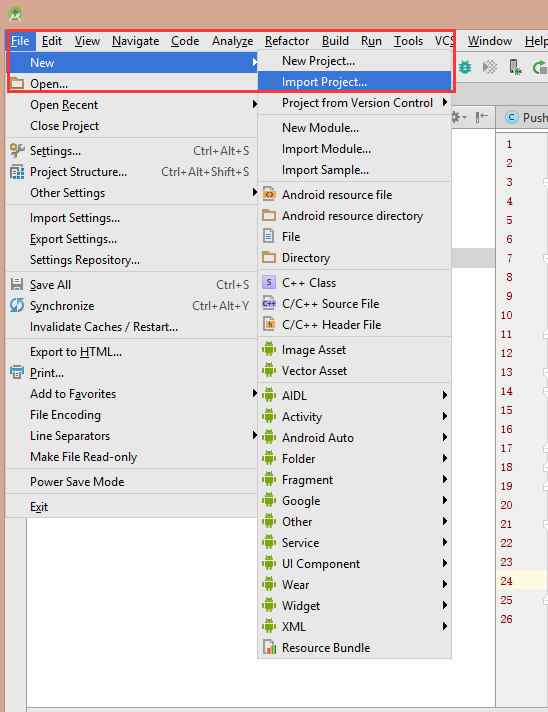The image size is (548, 712).
Task: Click the Android resource directory folder icon
Action: coord(269,215)
